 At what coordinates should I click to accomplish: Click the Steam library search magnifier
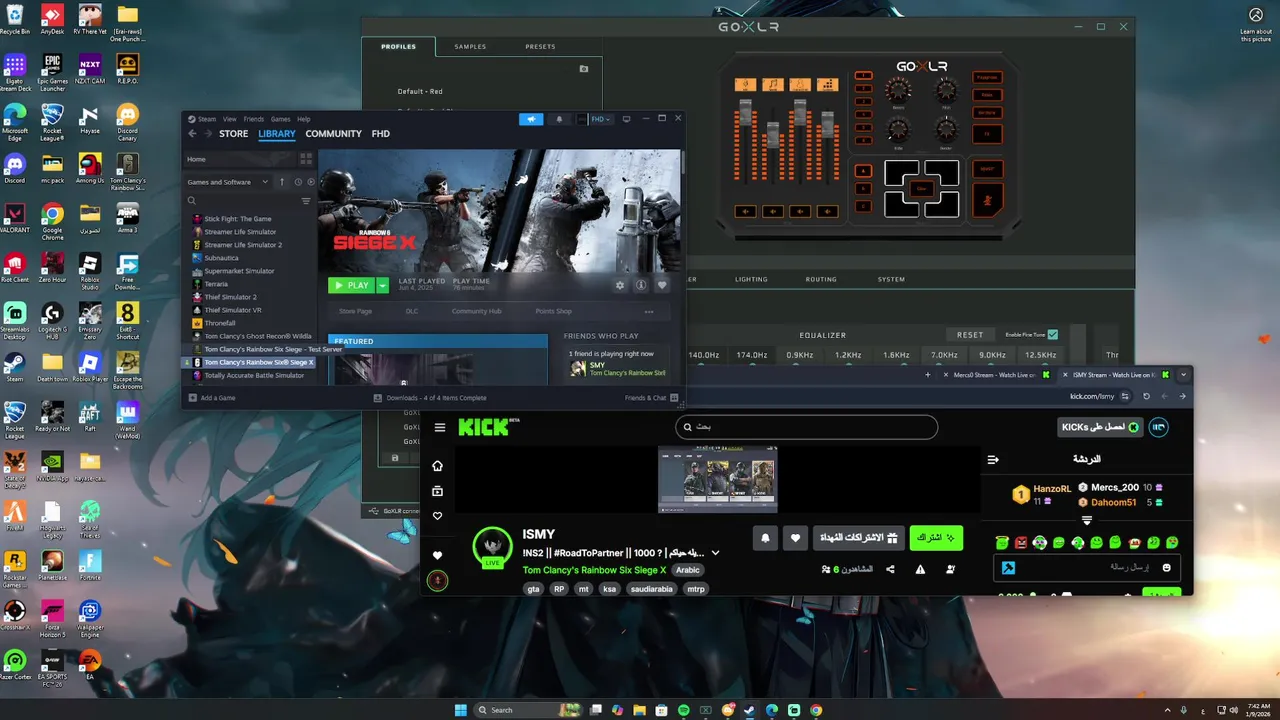(x=192, y=201)
